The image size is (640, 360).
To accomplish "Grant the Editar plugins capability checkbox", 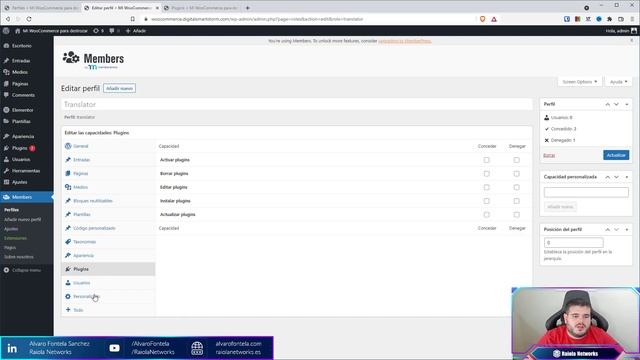I will click(487, 187).
